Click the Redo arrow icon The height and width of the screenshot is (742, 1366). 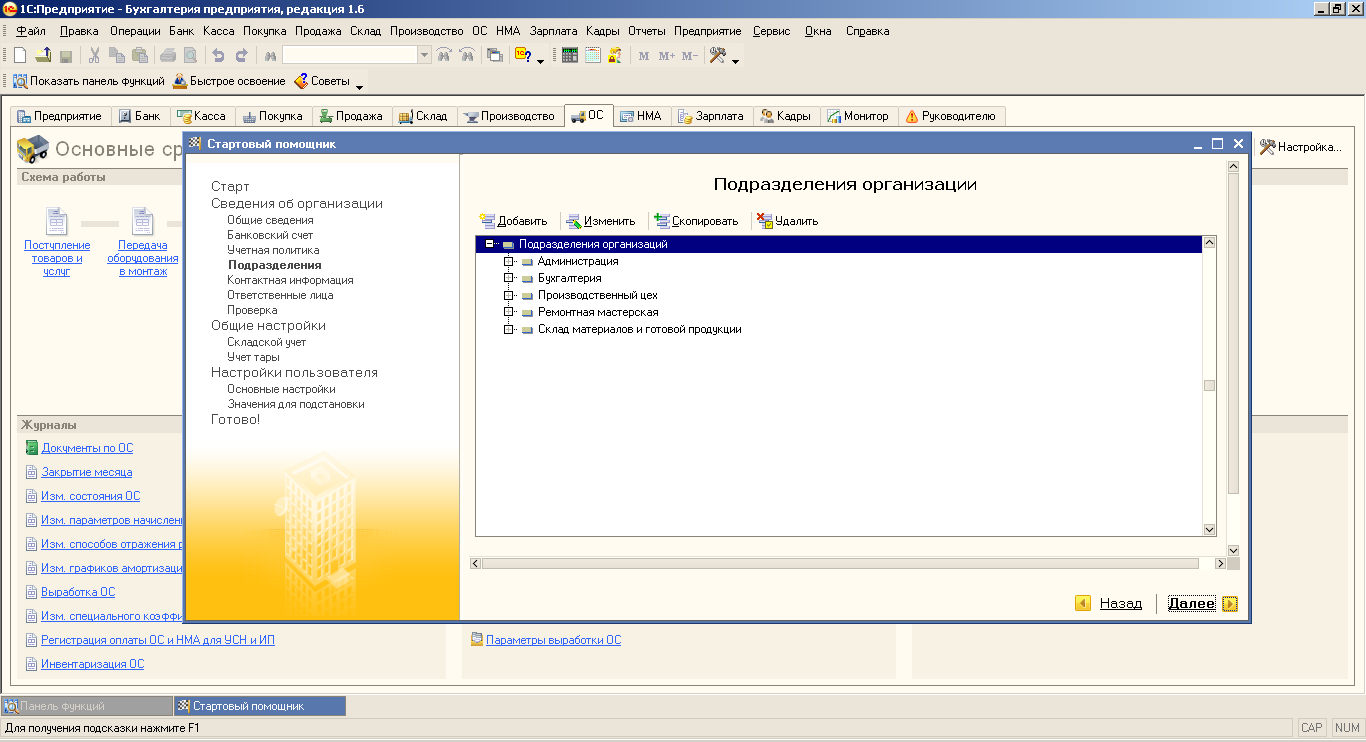(241, 56)
